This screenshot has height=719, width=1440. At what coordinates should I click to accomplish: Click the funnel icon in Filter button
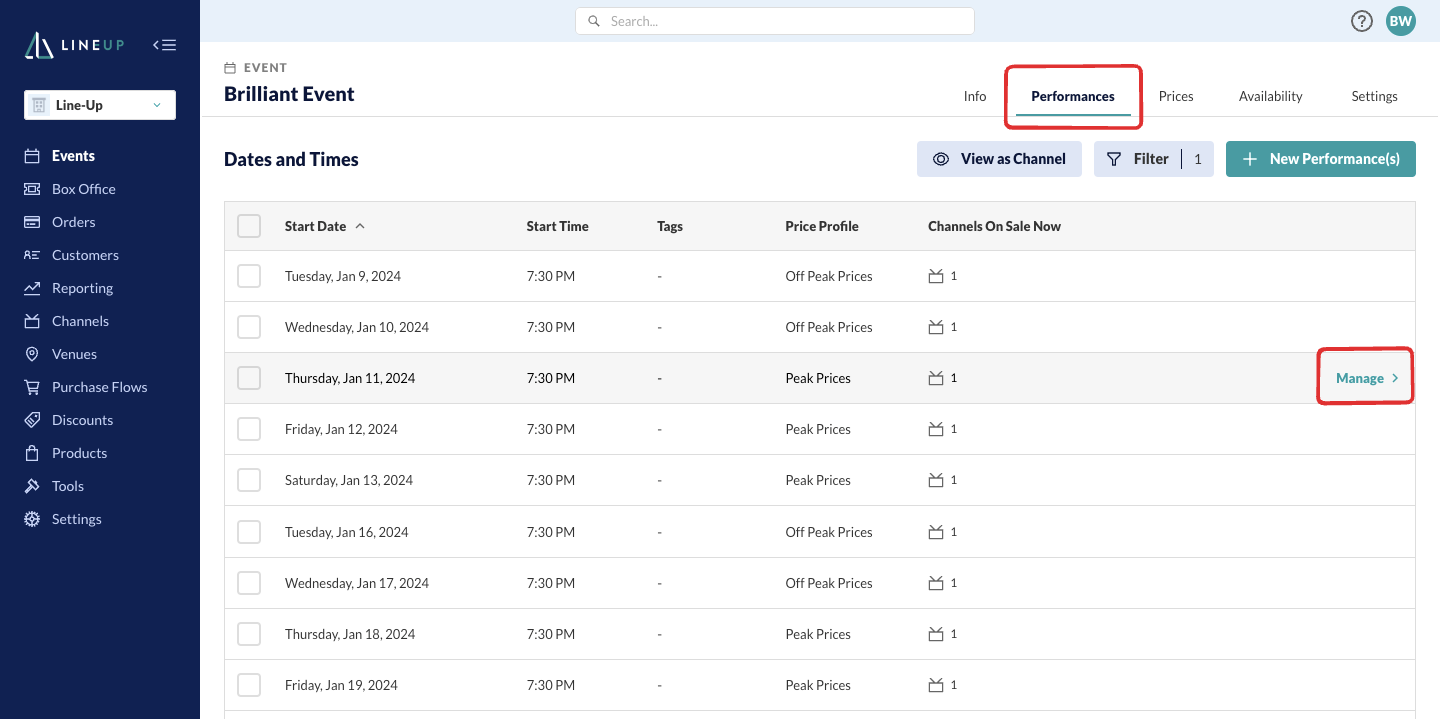[1114, 159]
